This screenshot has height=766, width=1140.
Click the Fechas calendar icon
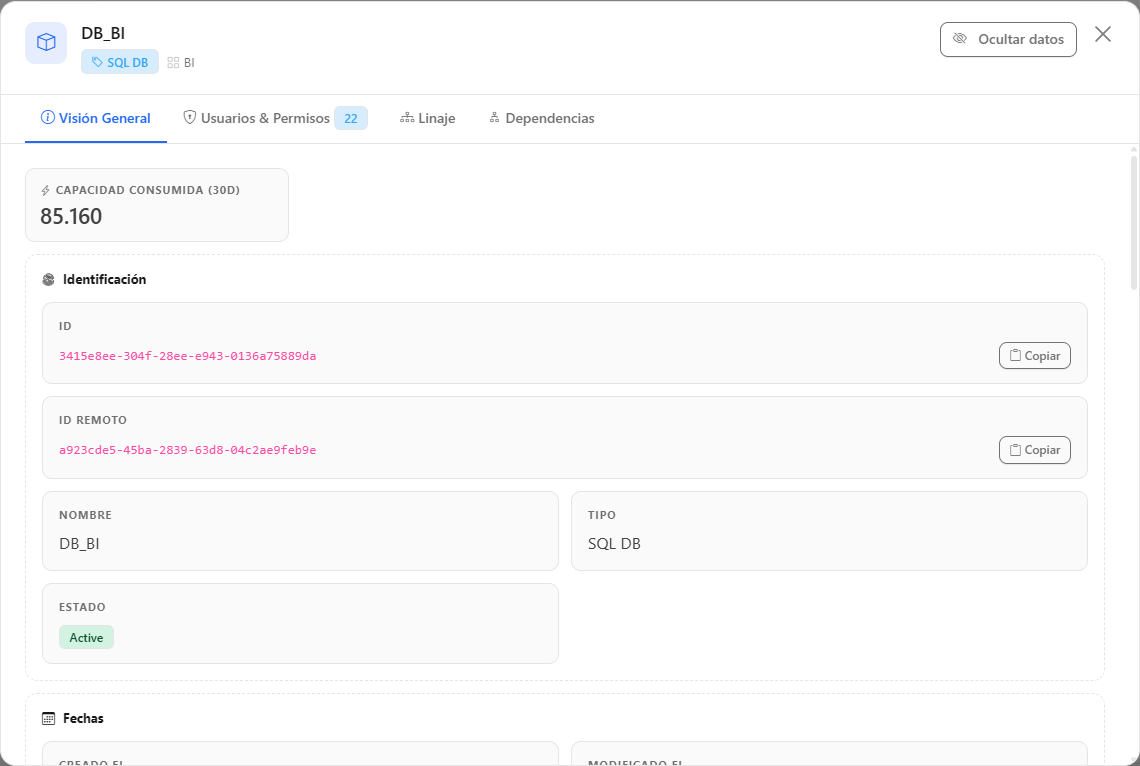coord(49,719)
